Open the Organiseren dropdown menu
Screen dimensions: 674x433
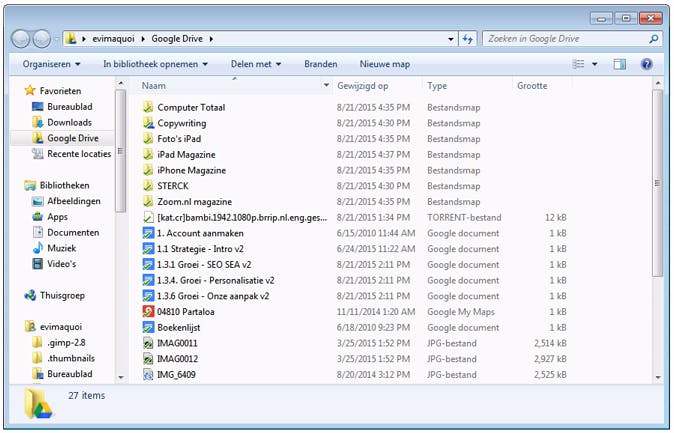click(x=52, y=64)
